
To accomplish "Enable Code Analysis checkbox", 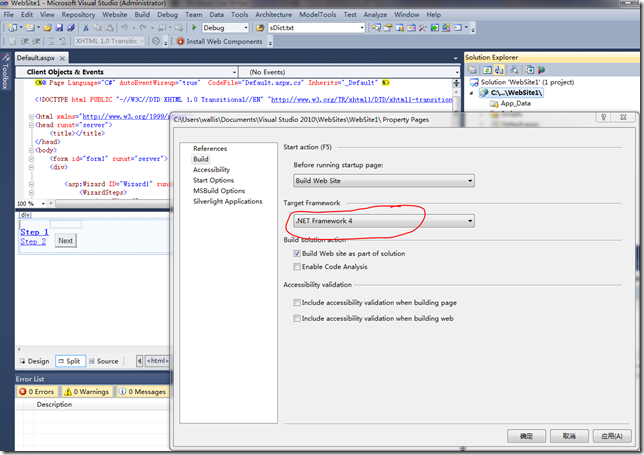I will click(297, 267).
